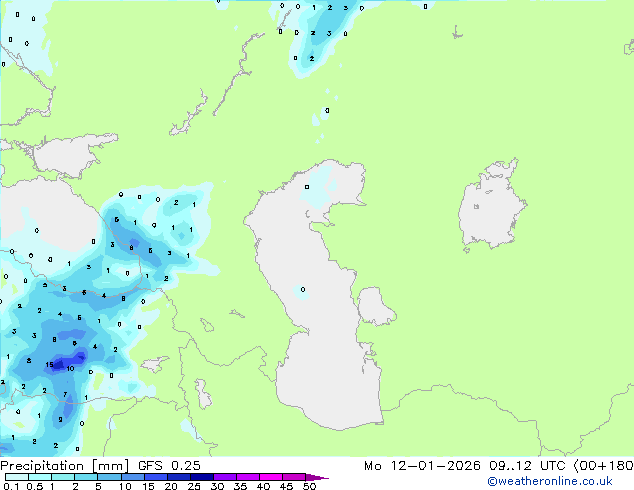This screenshot has width=634, height=490.
Task: Click the legend label '35'
Action: pyautogui.click(x=240, y=486)
